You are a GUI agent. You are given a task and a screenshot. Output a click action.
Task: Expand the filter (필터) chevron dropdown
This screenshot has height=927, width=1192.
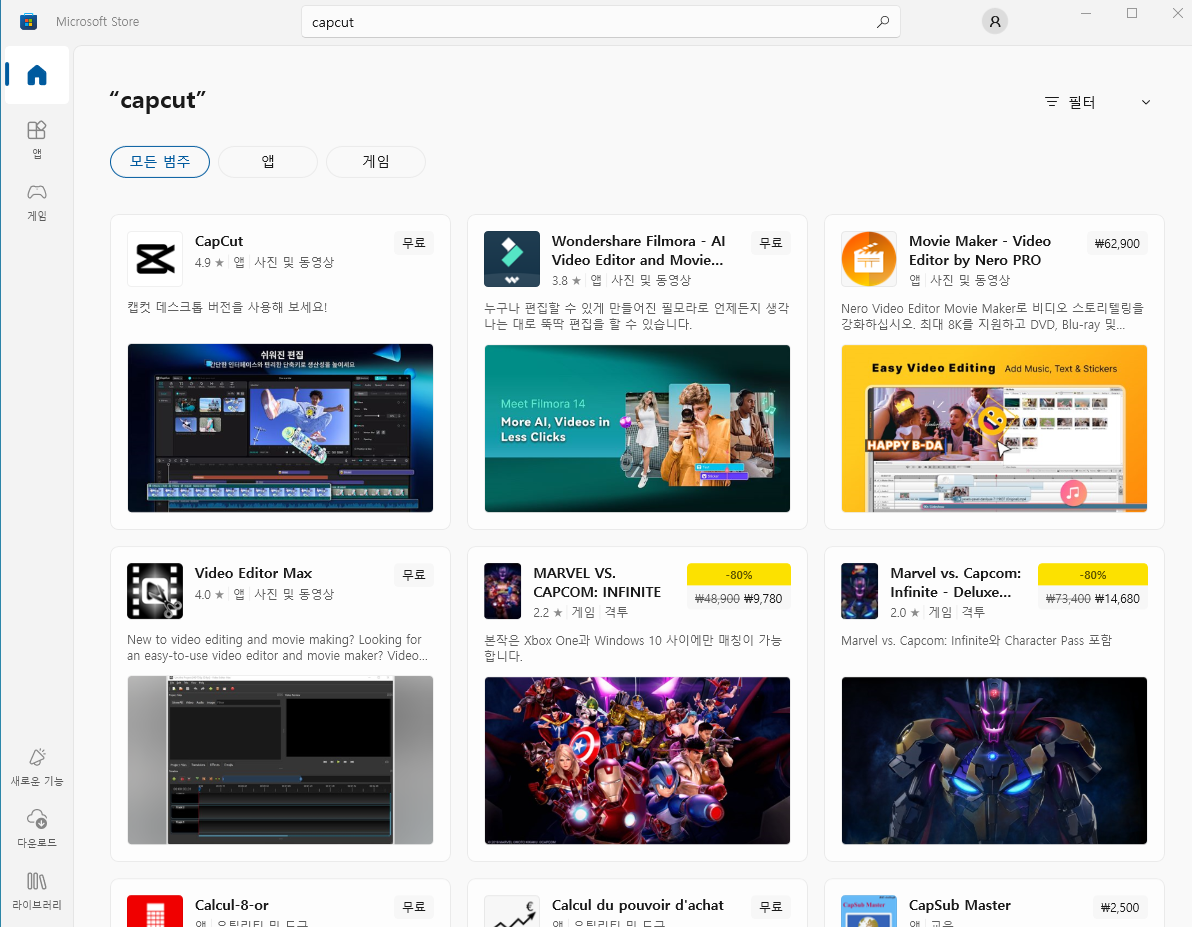[x=1146, y=102]
